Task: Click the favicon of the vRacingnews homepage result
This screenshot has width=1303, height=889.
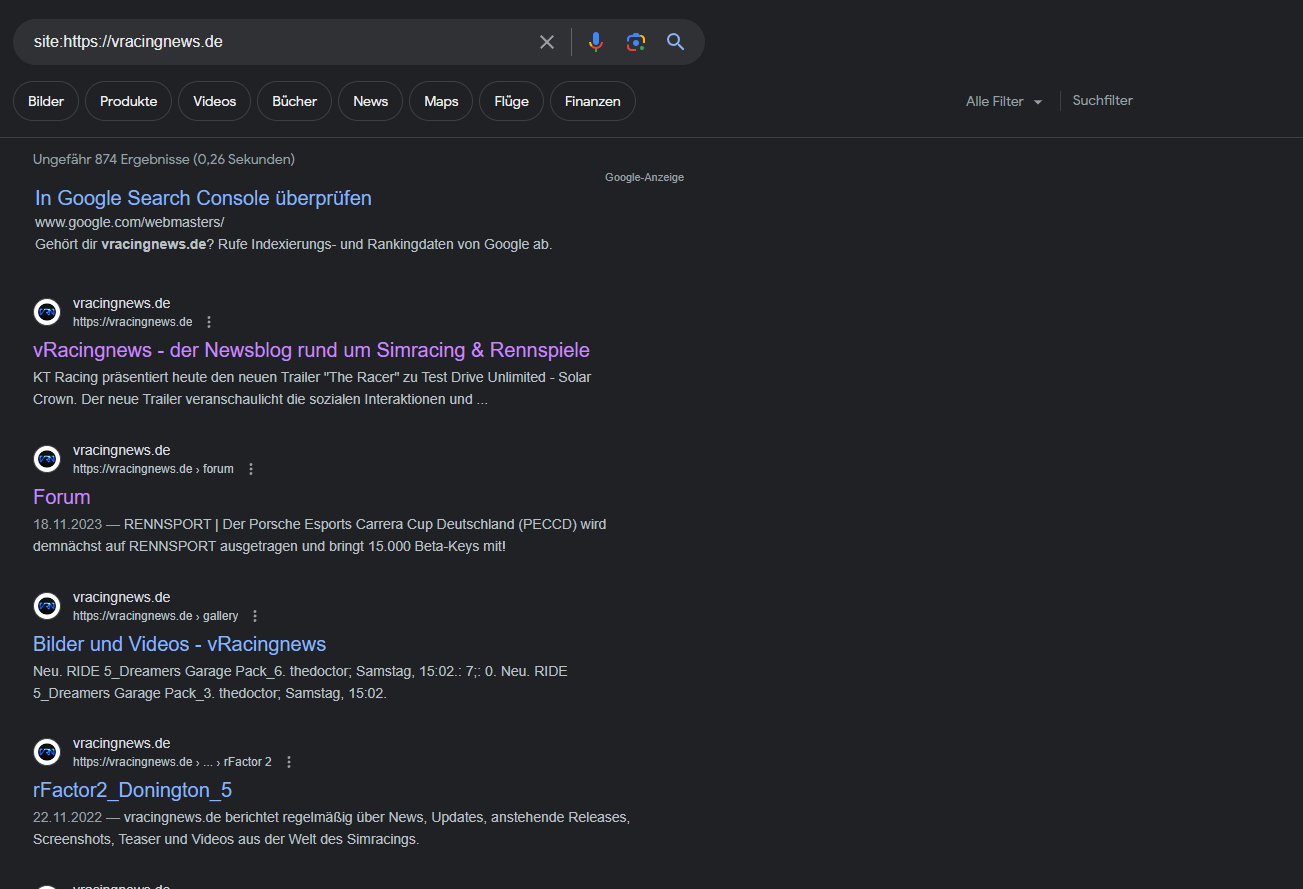Action: click(47, 312)
